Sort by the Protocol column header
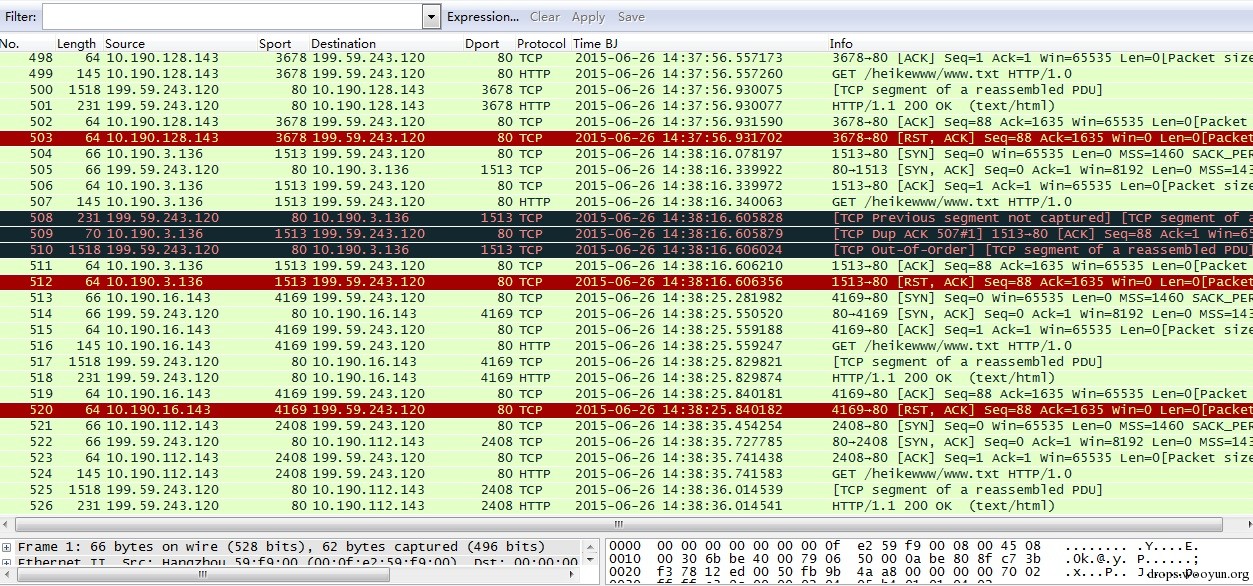 (x=541, y=44)
